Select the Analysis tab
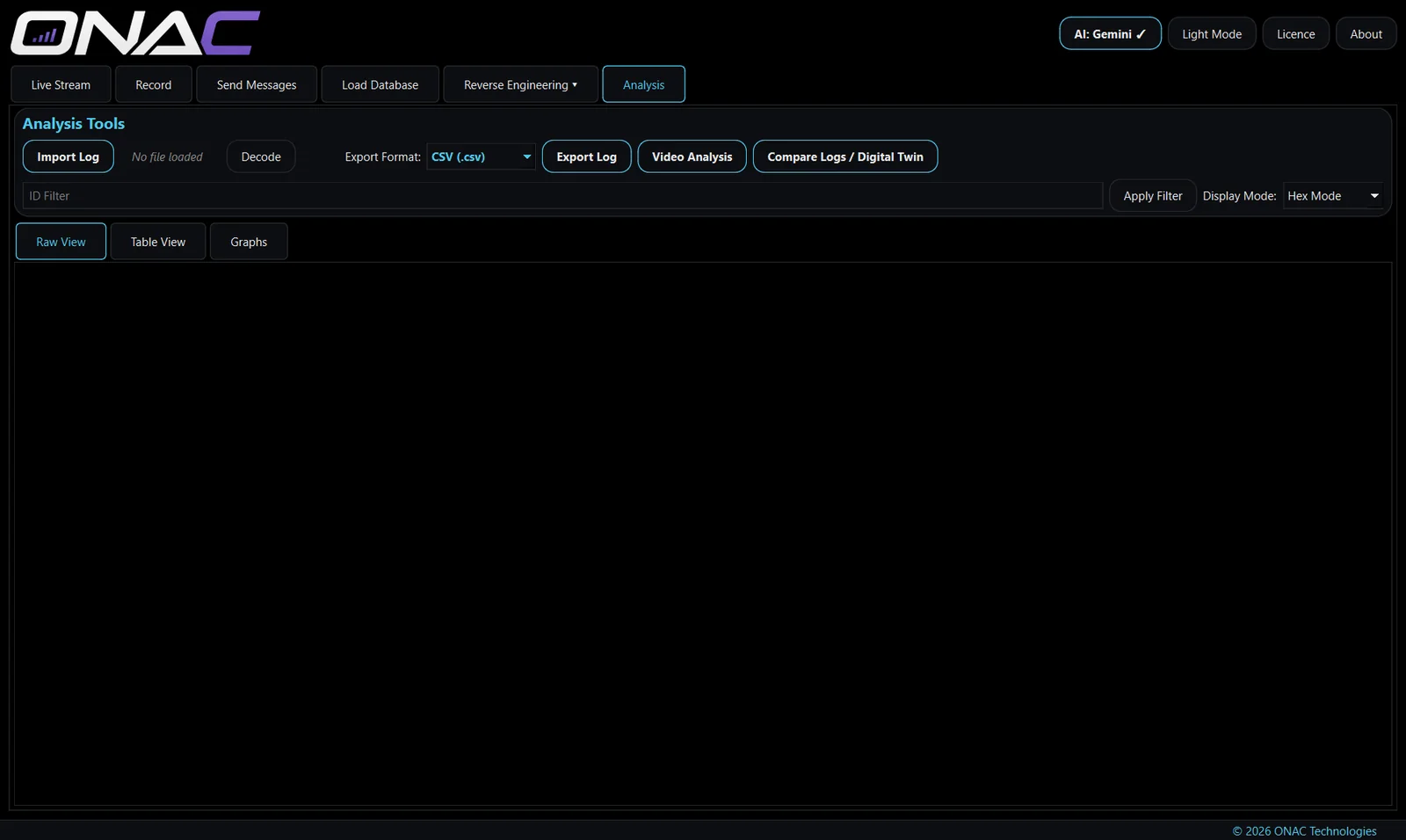Viewport: 1406px width, 840px height. (643, 84)
